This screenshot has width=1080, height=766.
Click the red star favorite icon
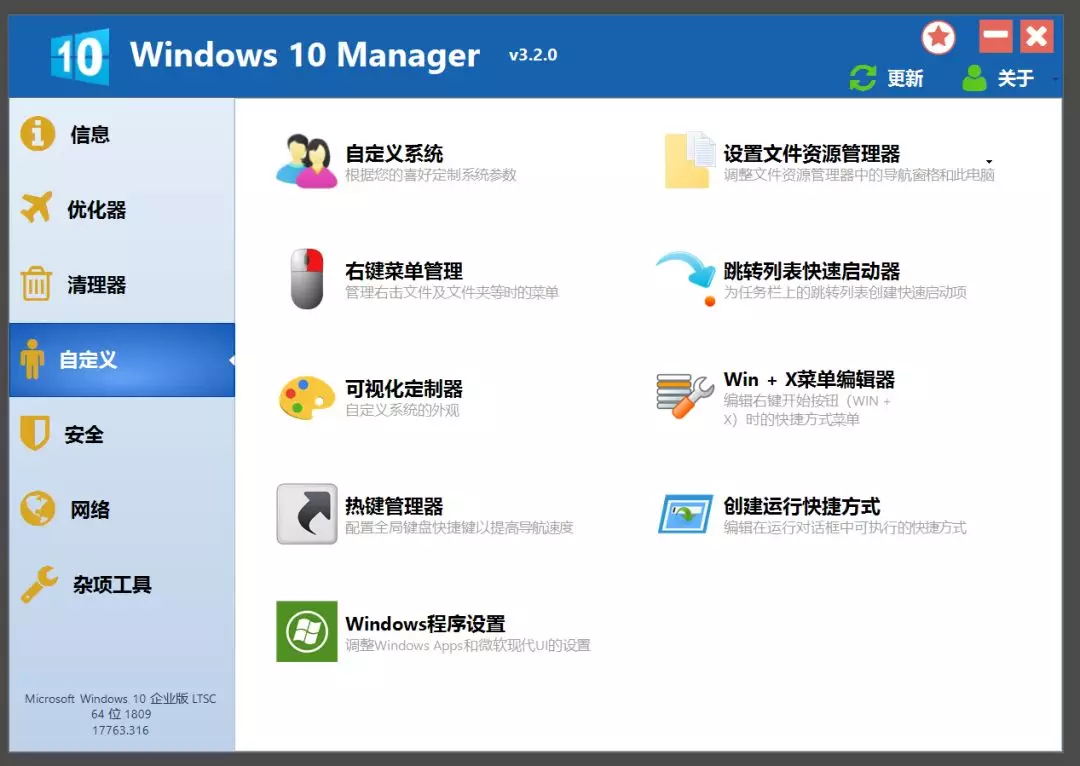938,37
